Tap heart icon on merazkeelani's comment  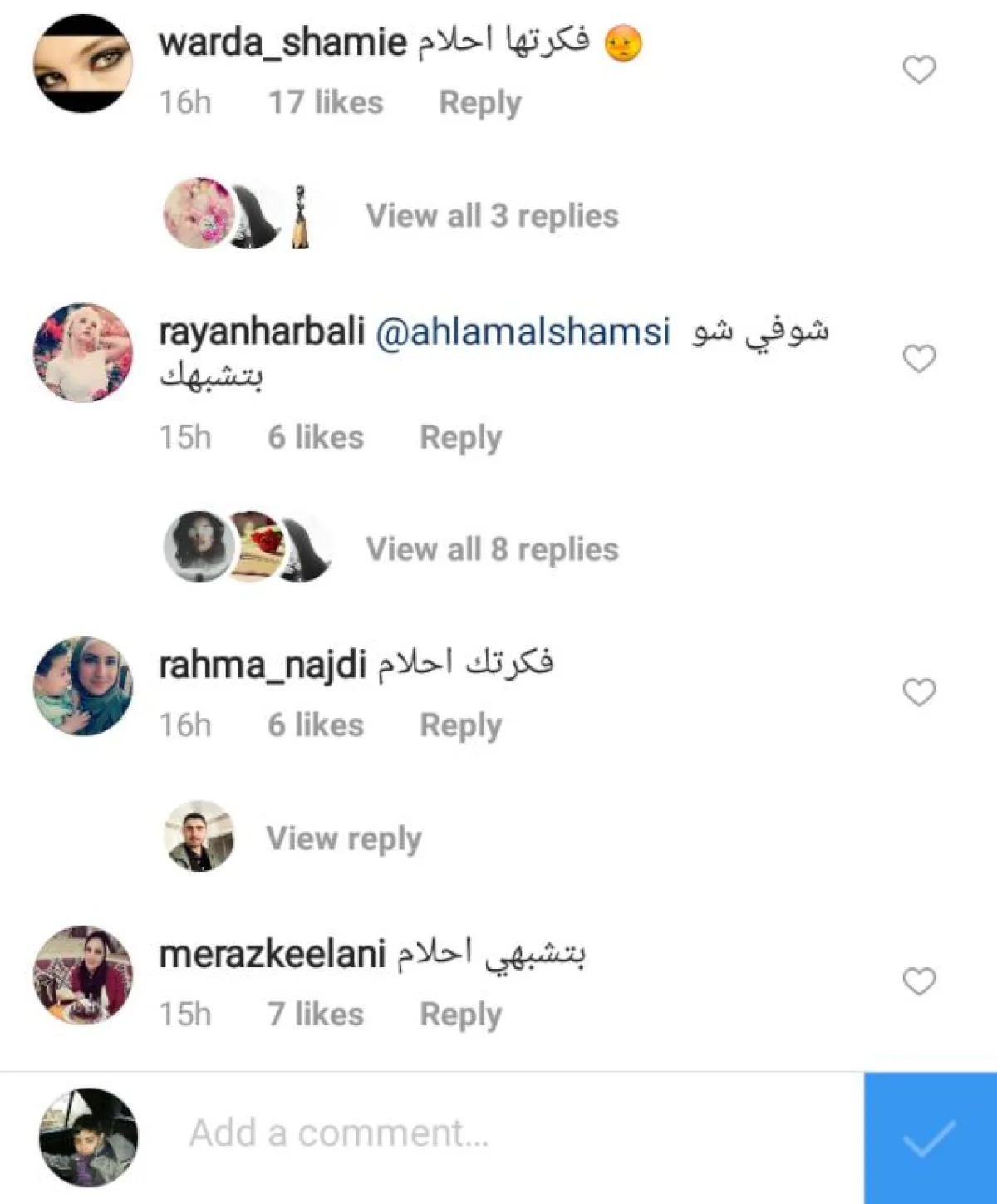click(x=919, y=981)
